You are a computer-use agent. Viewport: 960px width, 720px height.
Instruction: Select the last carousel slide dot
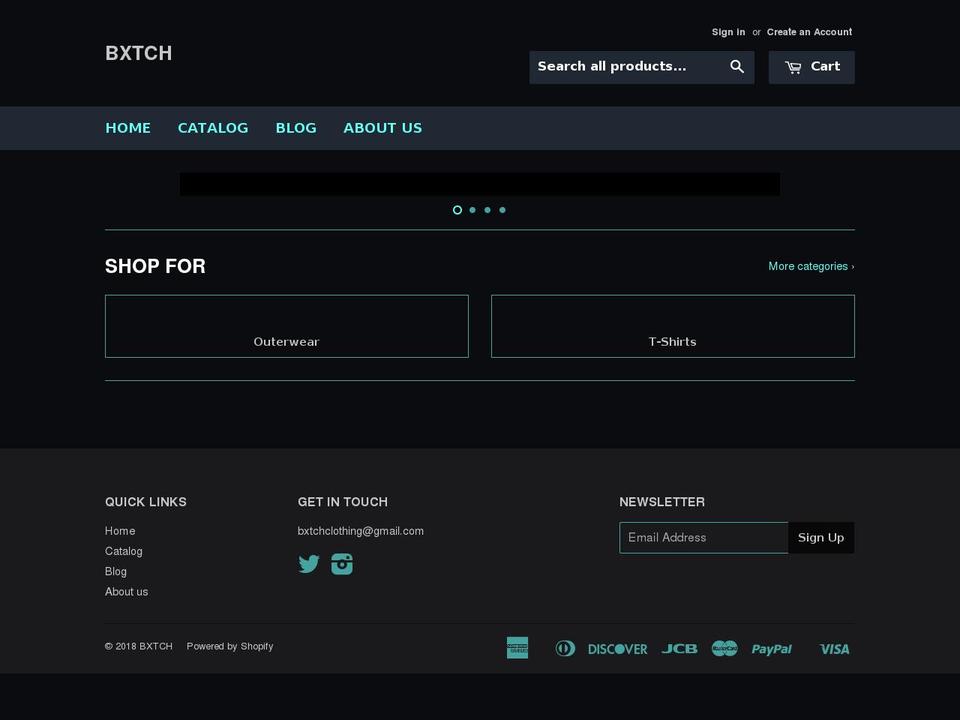point(502,210)
